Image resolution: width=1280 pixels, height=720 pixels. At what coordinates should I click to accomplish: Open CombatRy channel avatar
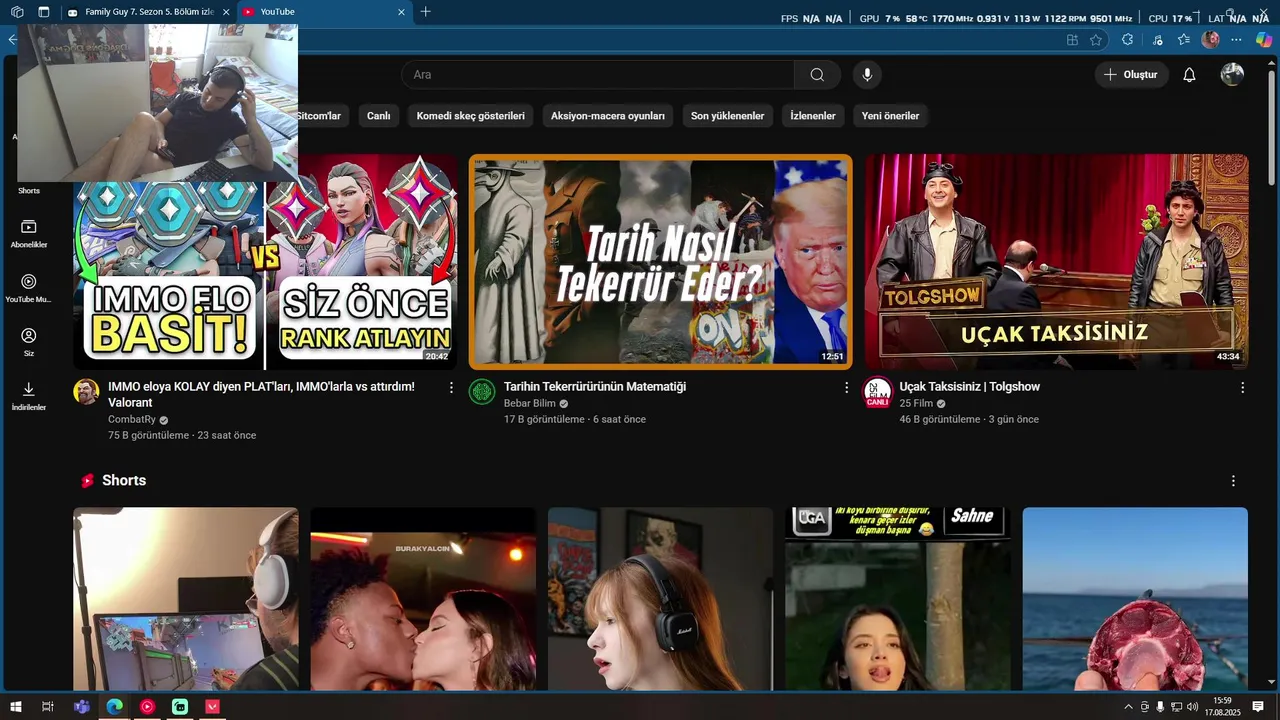point(86,391)
